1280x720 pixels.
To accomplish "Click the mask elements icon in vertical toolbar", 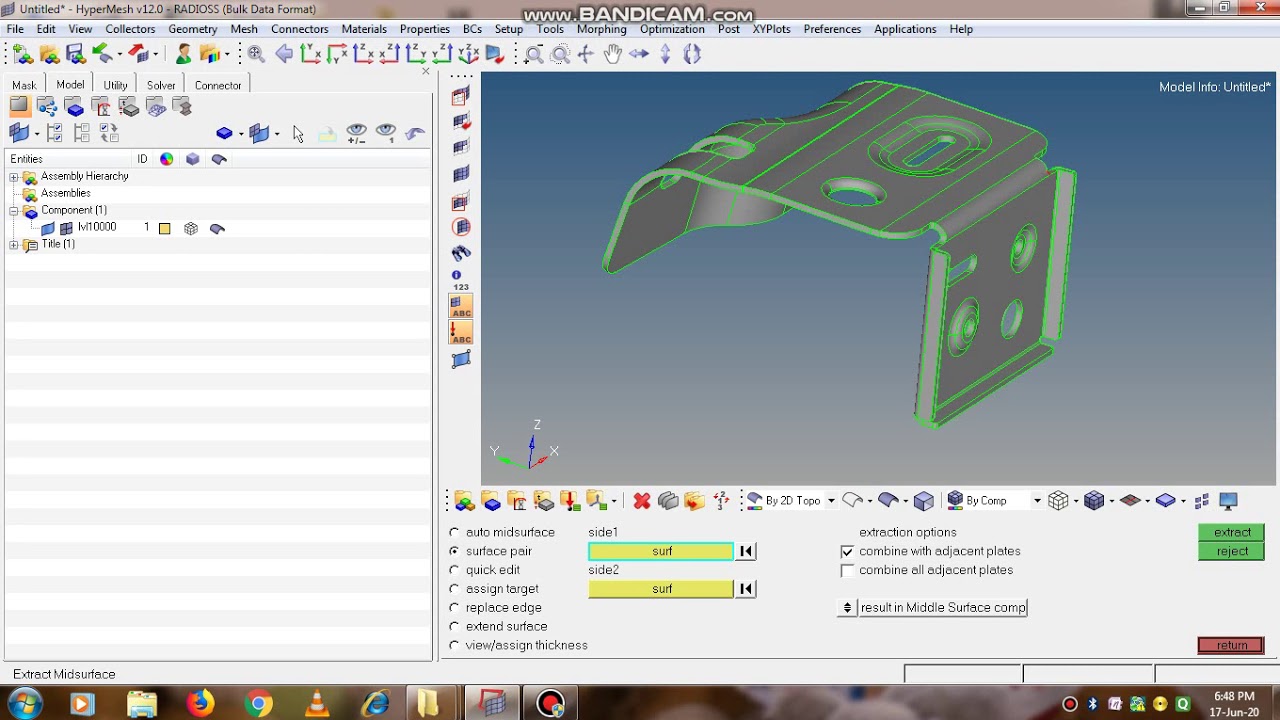I will coord(461,96).
